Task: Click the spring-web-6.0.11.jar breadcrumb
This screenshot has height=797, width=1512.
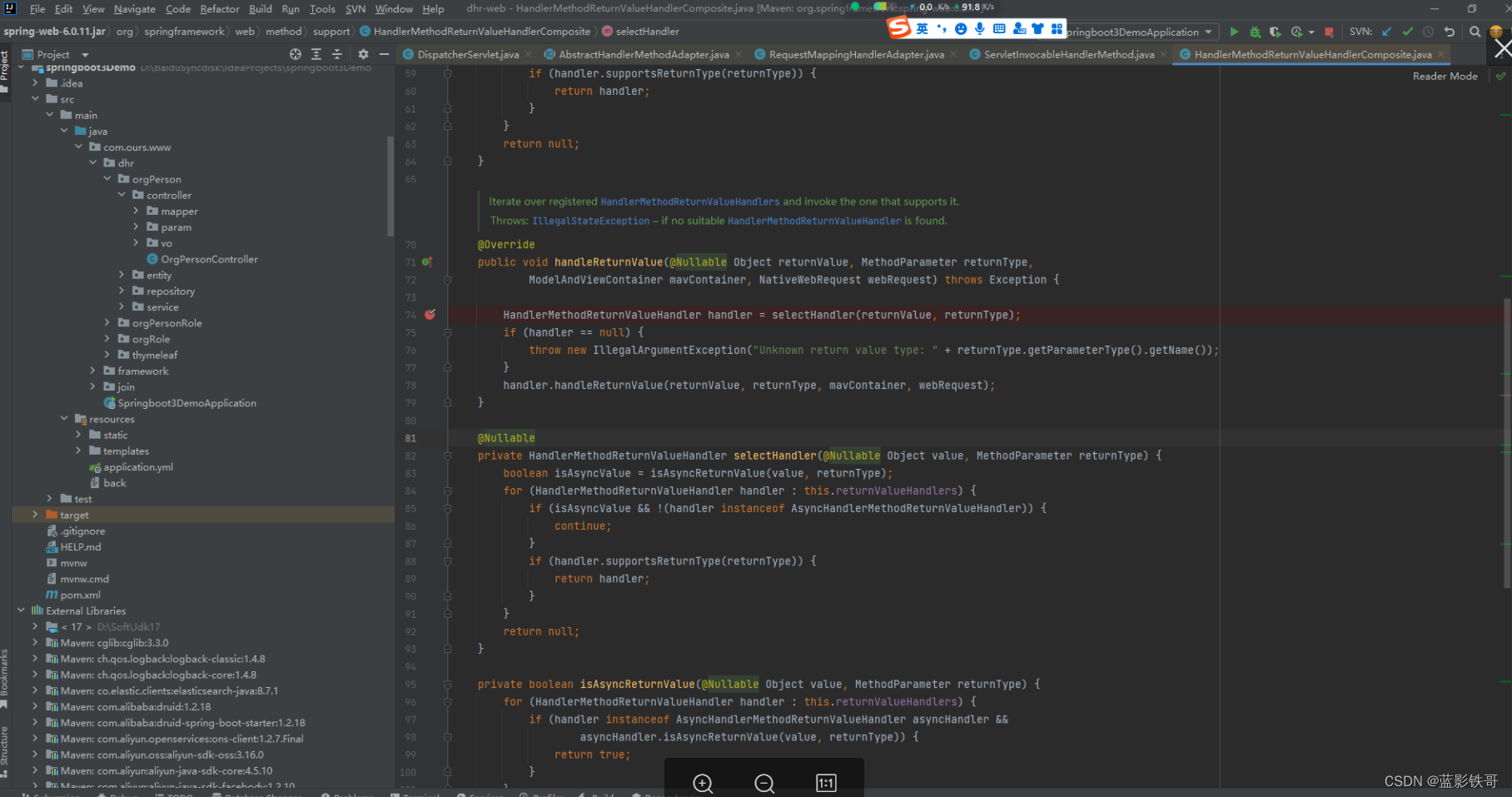Action: tap(54, 32)
